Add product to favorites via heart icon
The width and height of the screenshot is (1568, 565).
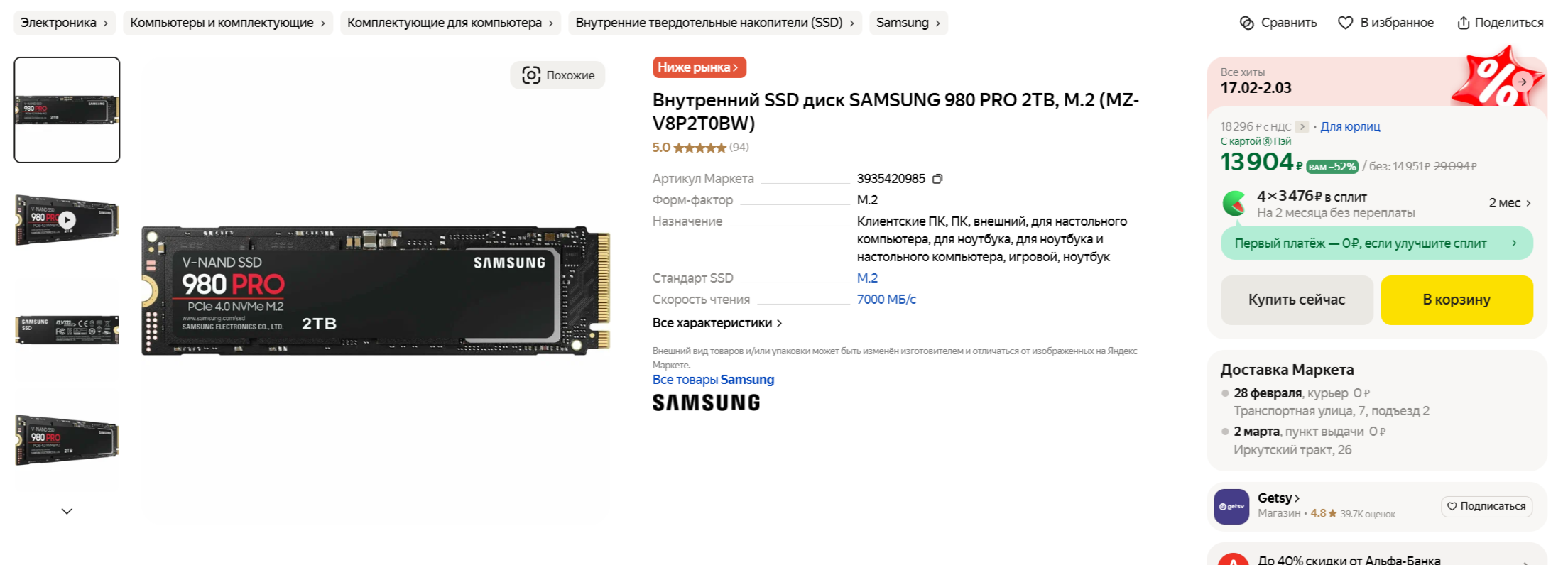[1345, 23]
